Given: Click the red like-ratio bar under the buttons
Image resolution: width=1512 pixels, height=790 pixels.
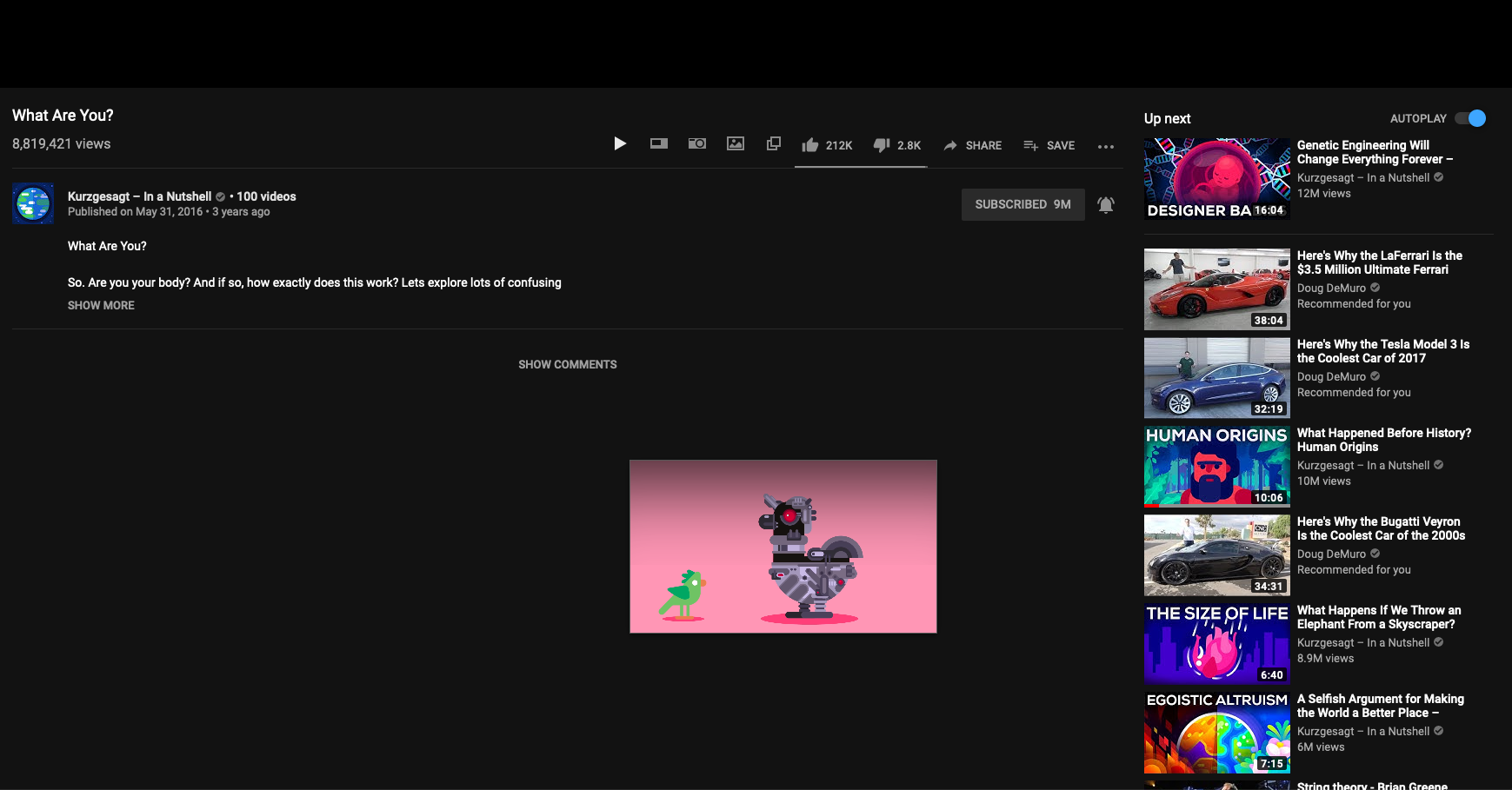Looking at the screenshot, I should (861, 165).
